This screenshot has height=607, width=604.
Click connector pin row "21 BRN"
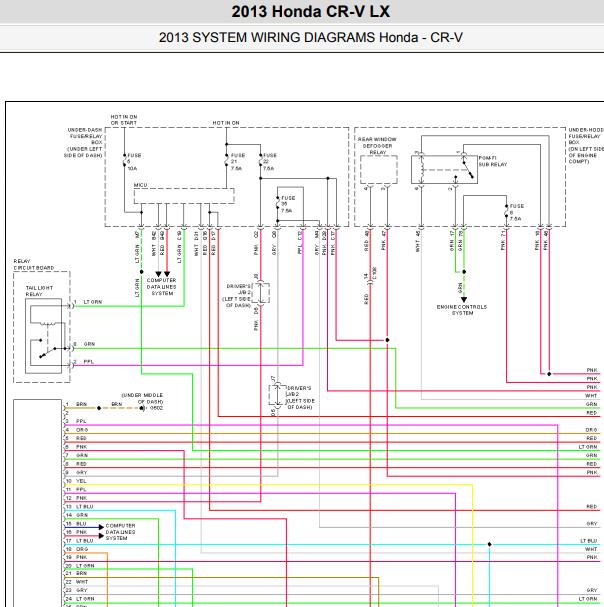(x=76, y=573)
